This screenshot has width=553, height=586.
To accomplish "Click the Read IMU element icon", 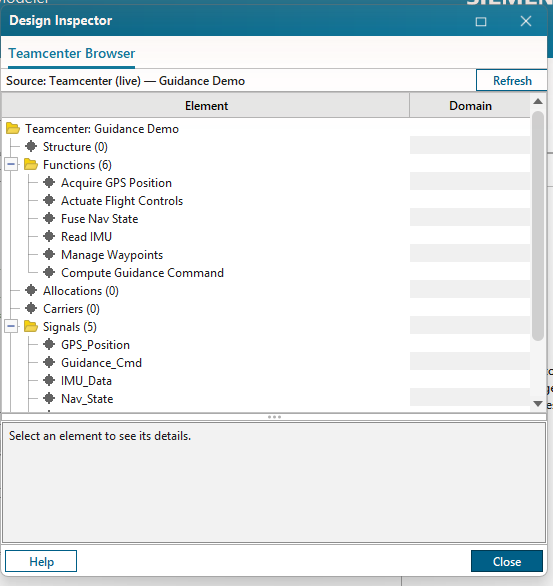I will pos(49,236).
